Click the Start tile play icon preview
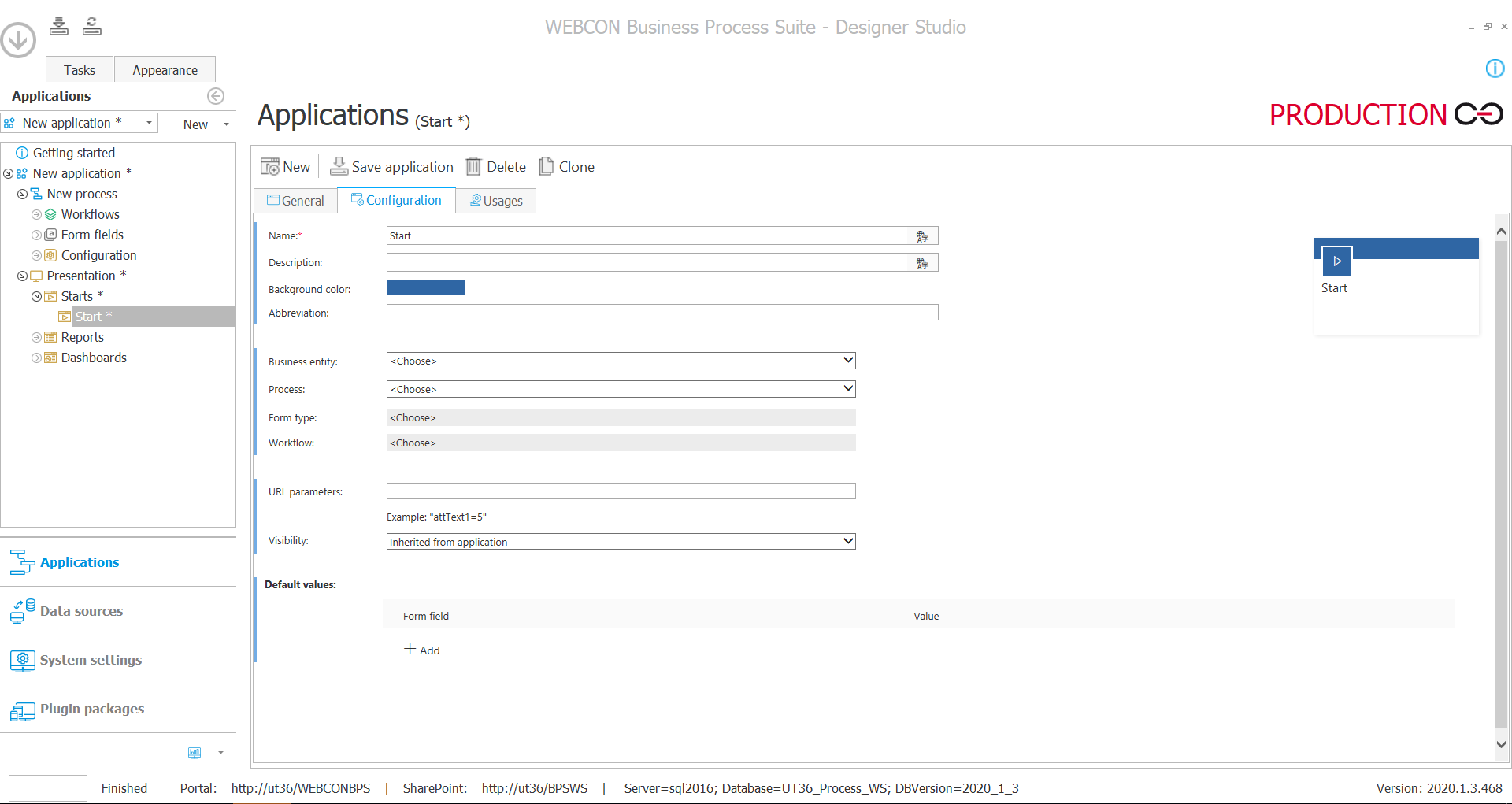Image resolution: width=1512 pixels, height=804 pixels. click(1337, 261)
